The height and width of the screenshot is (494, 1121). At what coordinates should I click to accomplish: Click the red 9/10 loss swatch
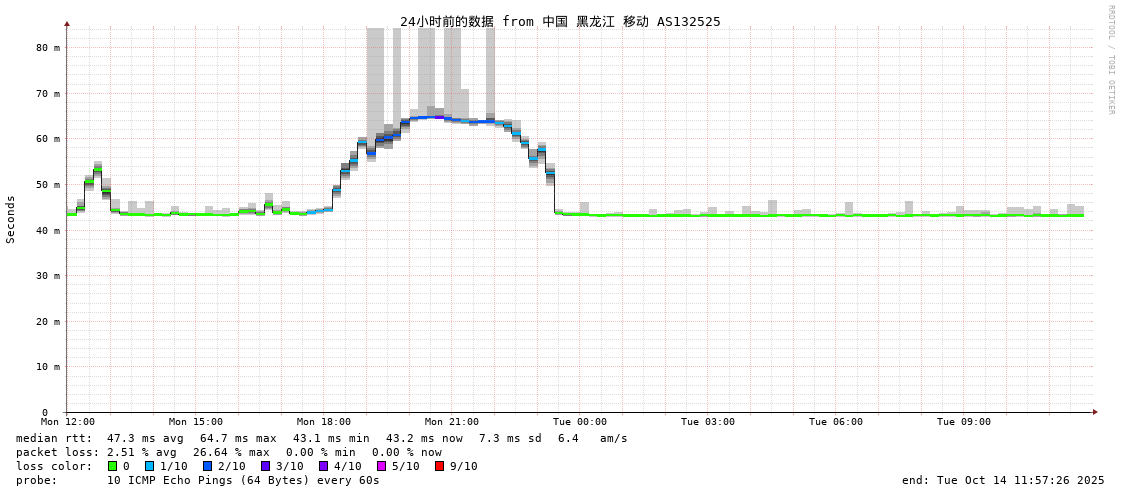439,466
